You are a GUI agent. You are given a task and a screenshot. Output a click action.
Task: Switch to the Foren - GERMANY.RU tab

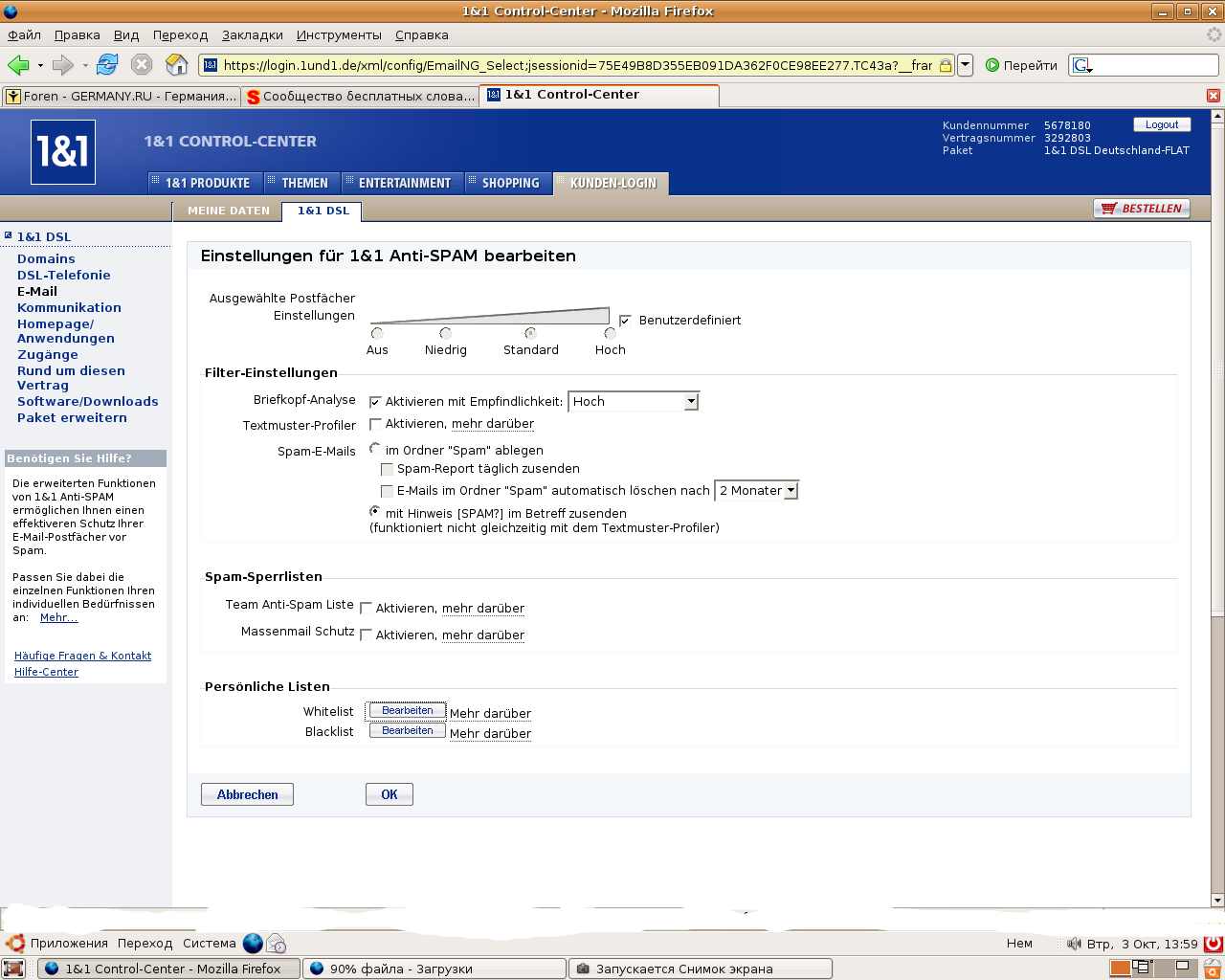[x=121, y=96]
